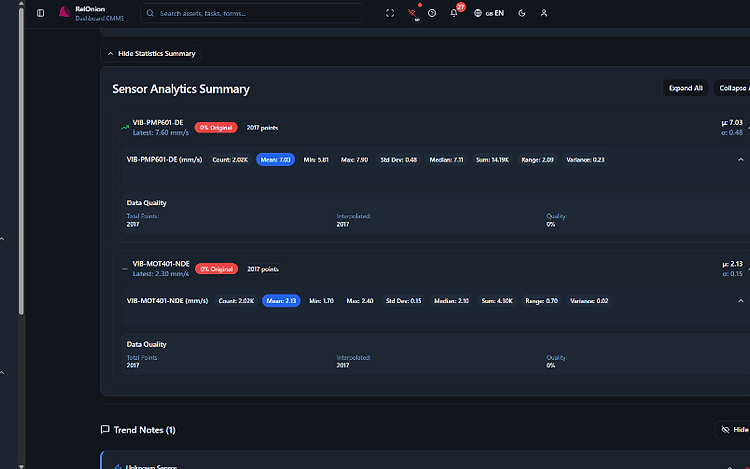Click the Range: 0.70 chip
The height and width of the screenshot is (469, 750).
541,301
